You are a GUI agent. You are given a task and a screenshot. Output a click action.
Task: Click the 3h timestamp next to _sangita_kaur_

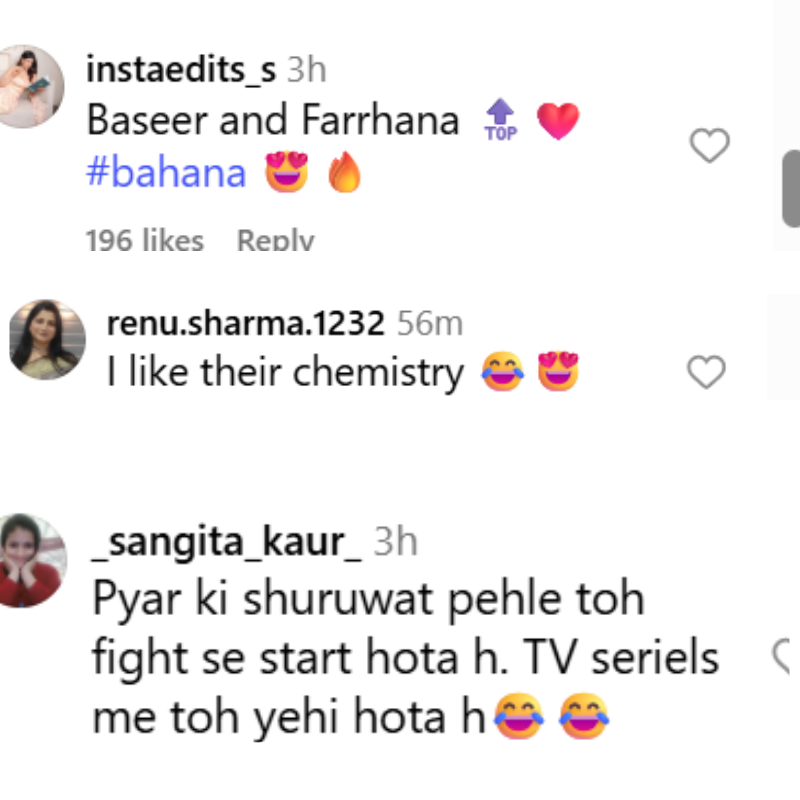pos(395,541)
